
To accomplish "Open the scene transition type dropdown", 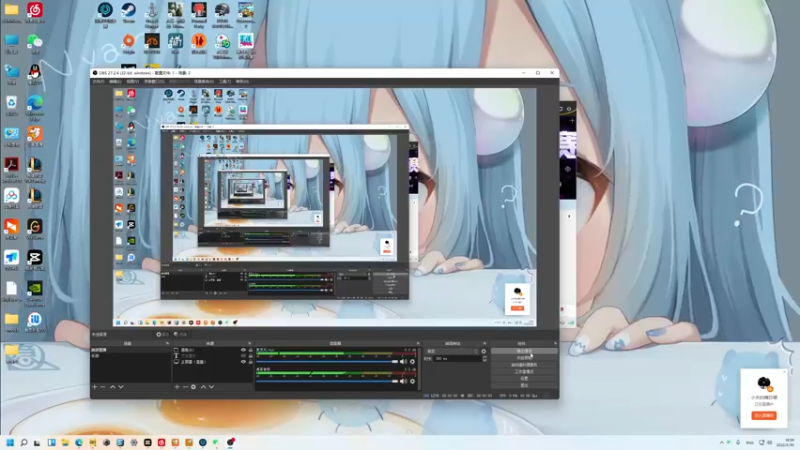I will 453,351.
